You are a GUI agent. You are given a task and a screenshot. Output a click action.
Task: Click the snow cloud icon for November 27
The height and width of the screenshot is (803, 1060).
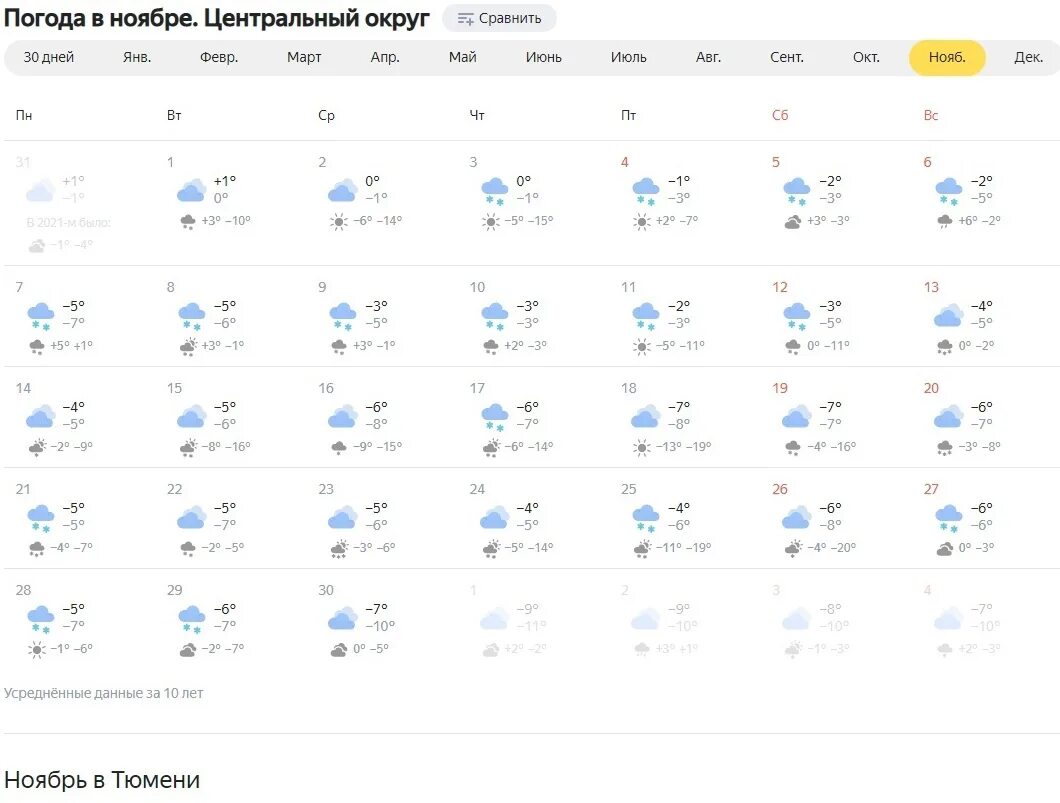tap(948, 519)
